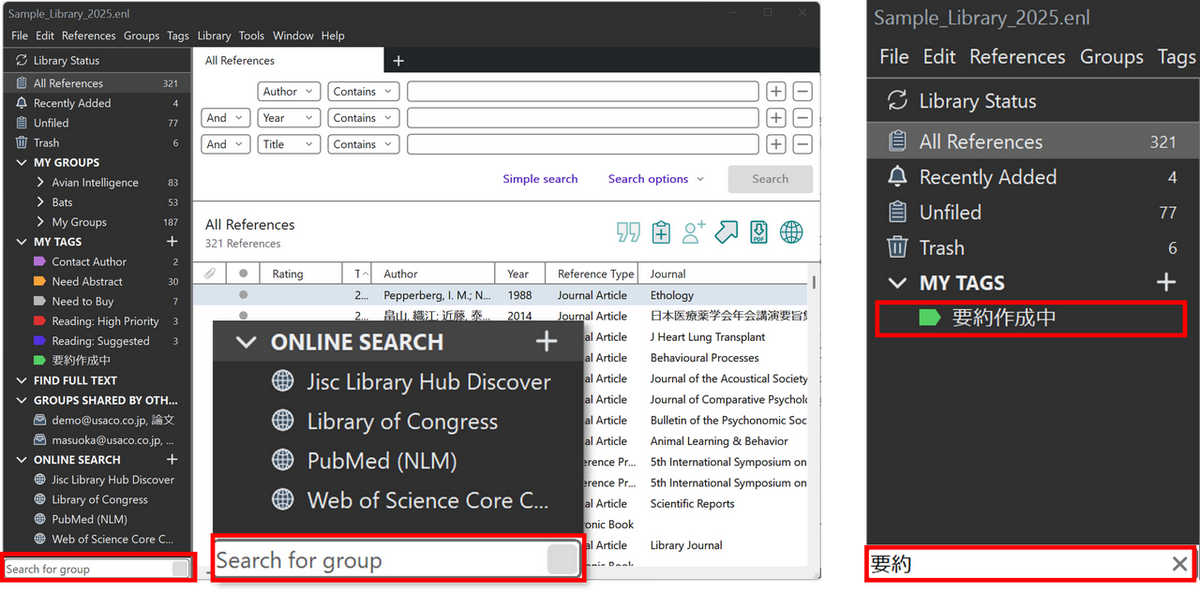The width and height of the screenshot is (1200, 593).
Task: Click the text field in the Author search row
Action: [x=582, y=92]
